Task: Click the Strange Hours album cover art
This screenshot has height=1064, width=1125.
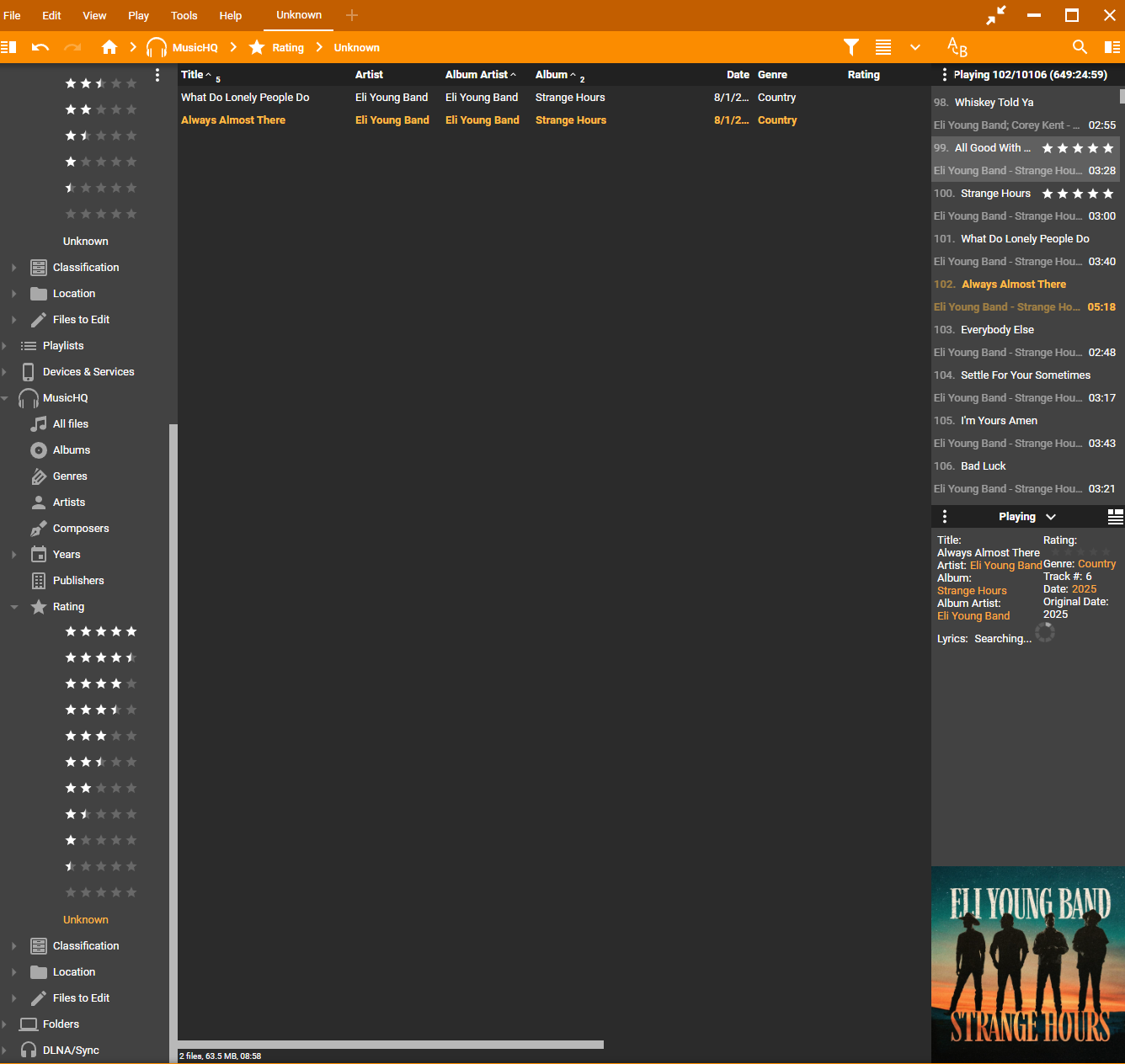Action: [x=1027, y=965]
